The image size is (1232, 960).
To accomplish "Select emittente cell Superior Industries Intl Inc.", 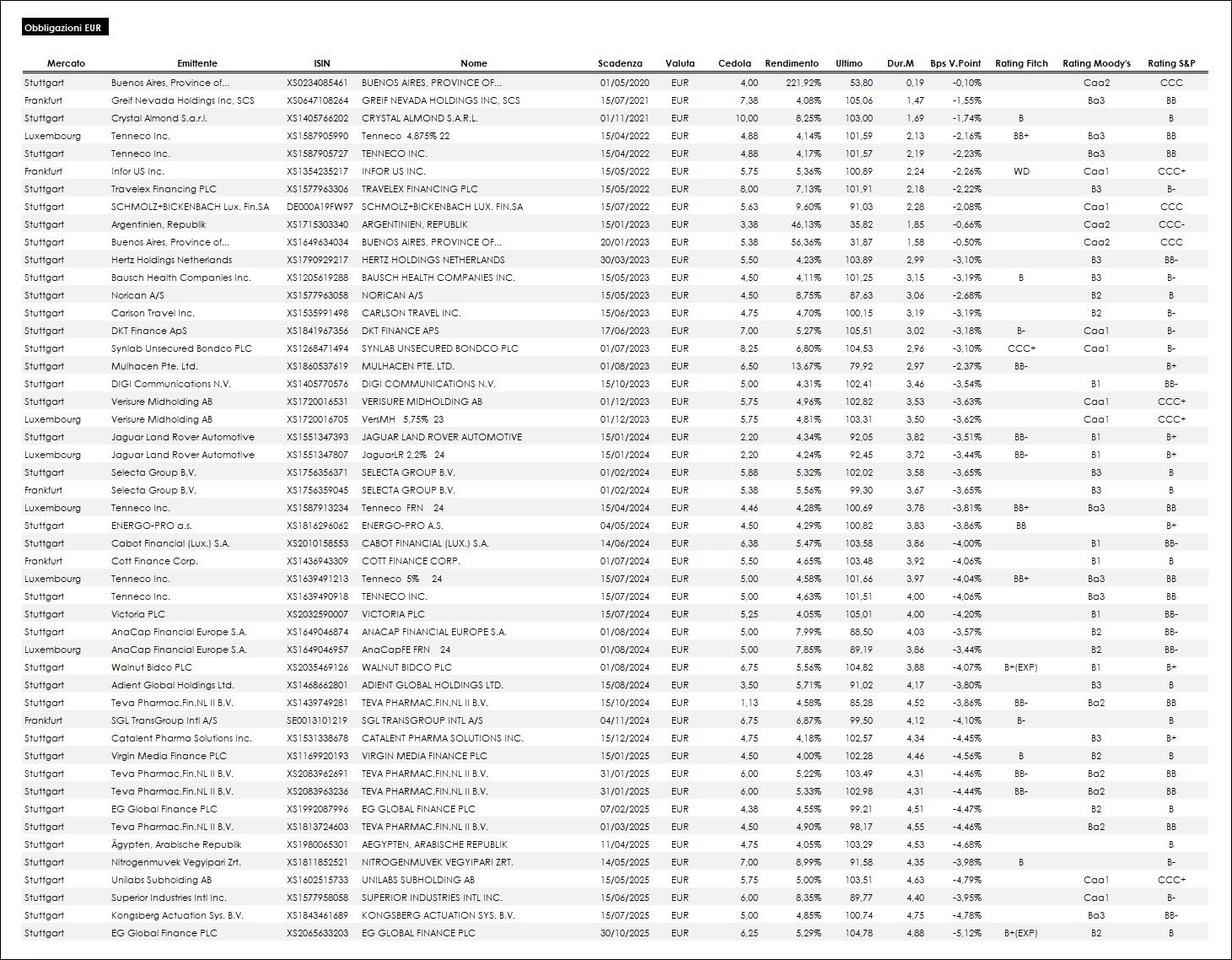I will (169, 898).
